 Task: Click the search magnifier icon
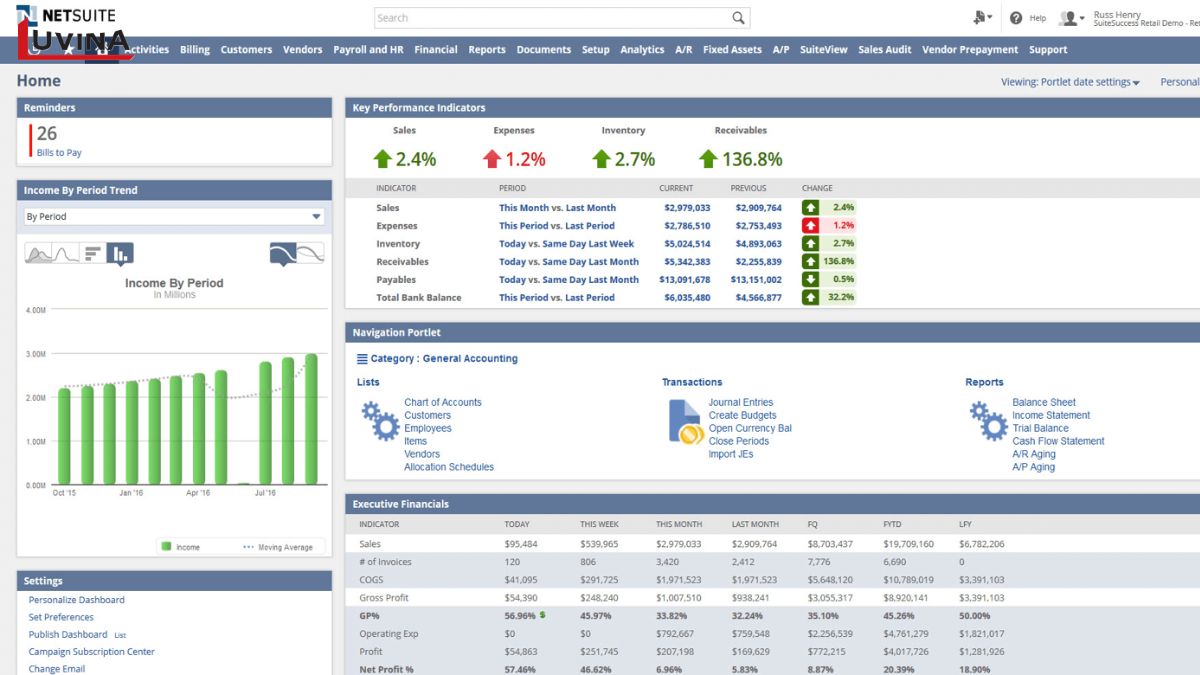pyautogui.click(x=738, y=18)
